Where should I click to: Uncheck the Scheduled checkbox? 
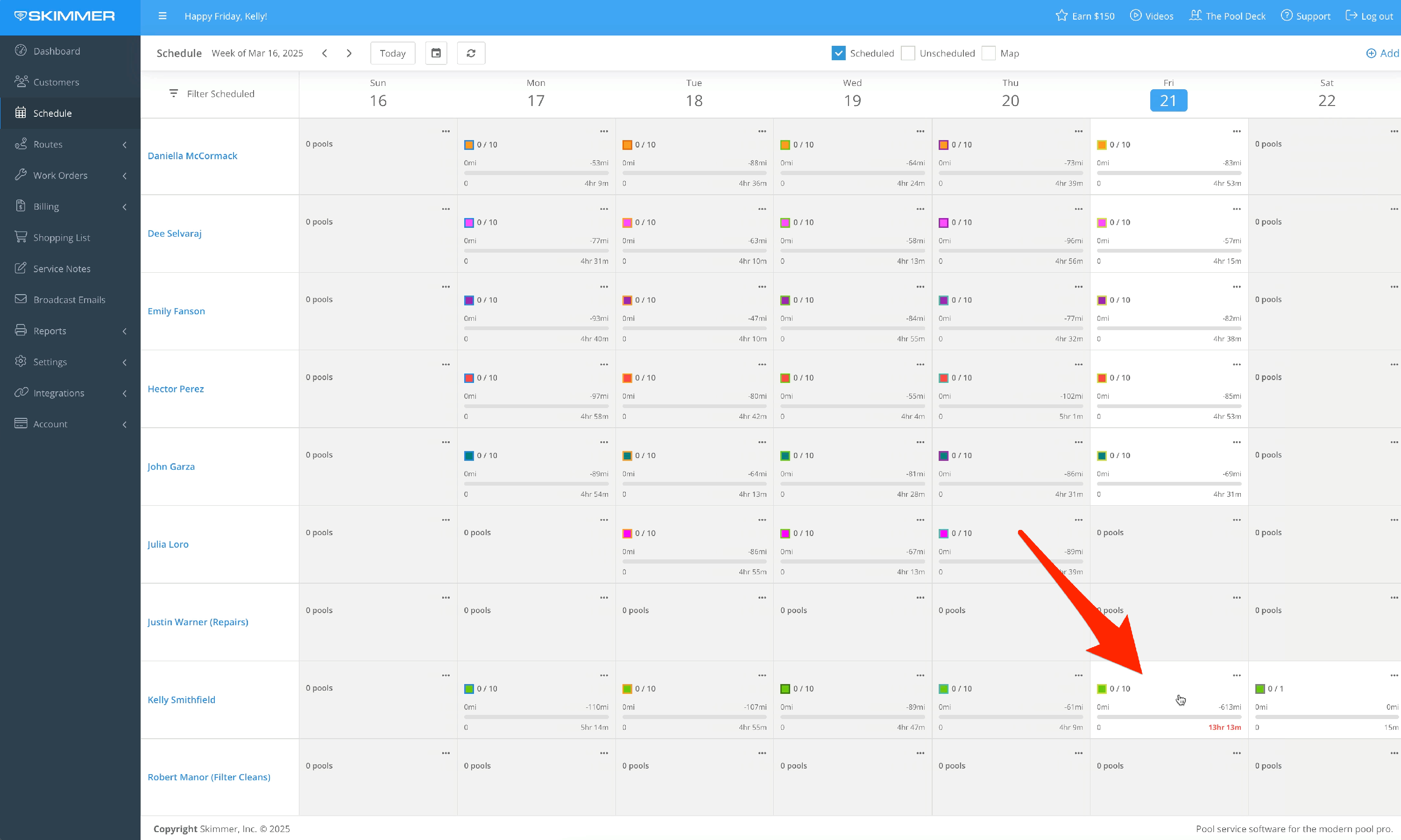tap(838, 53)
